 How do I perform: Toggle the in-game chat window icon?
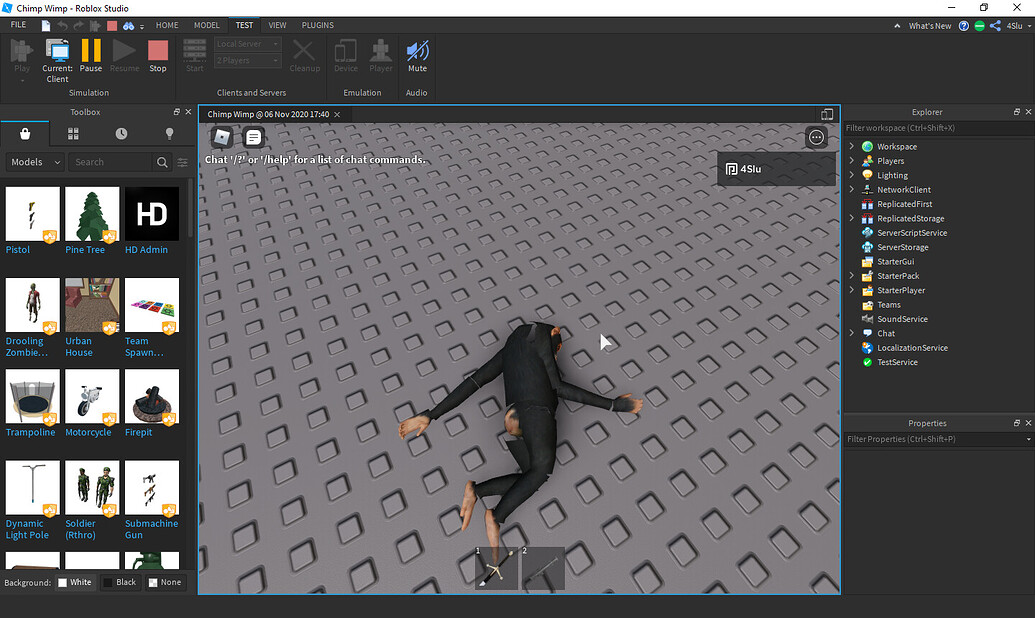253,137
